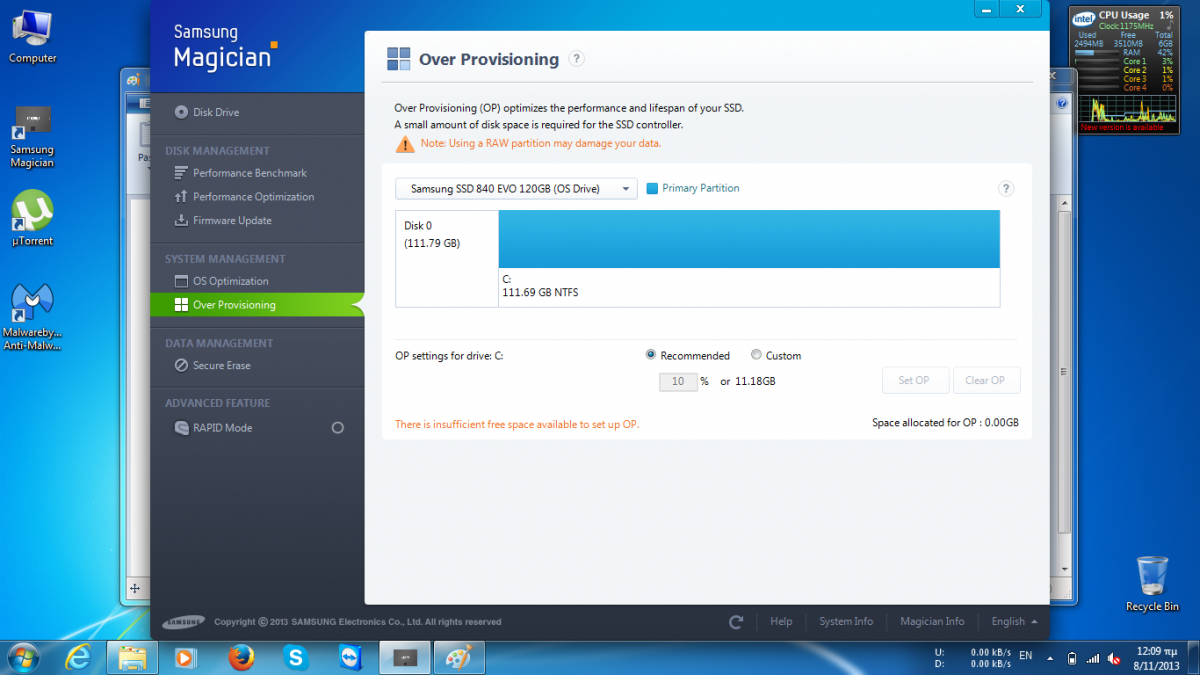Open the Computer desktop icon
The height and width of the screenshot is (675, 1200).
tap(32, 37)
